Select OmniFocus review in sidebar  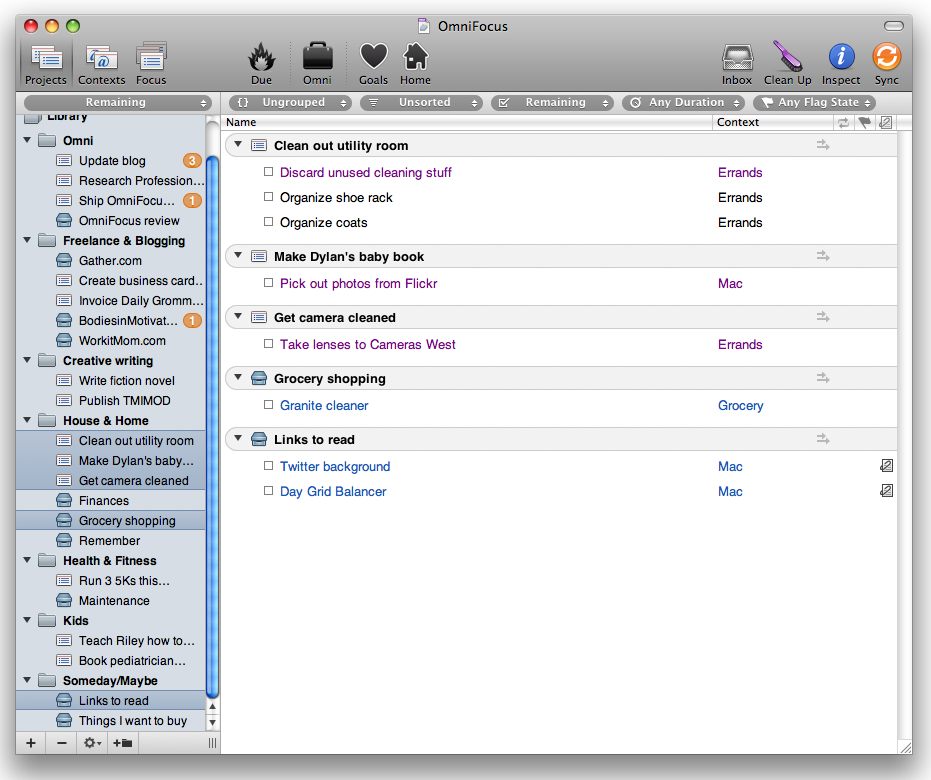111,221
